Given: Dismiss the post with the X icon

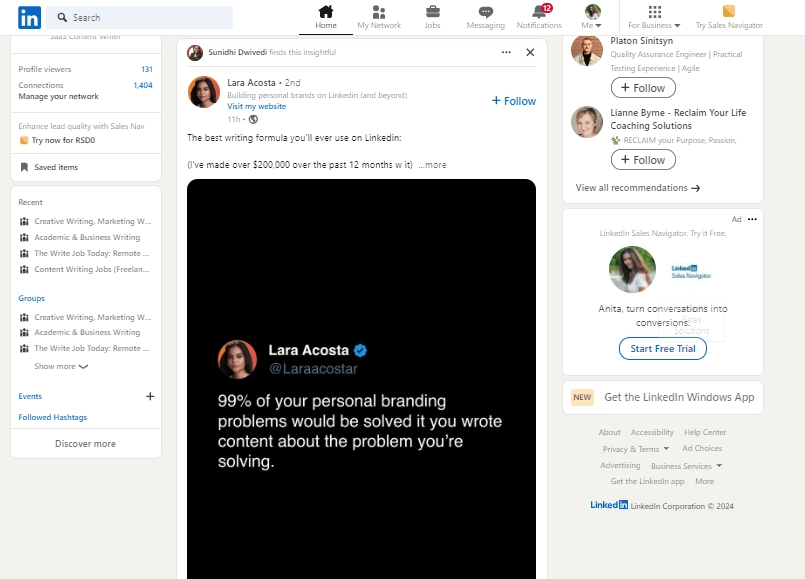Looking at the screenshot, I should pos(530,52).
